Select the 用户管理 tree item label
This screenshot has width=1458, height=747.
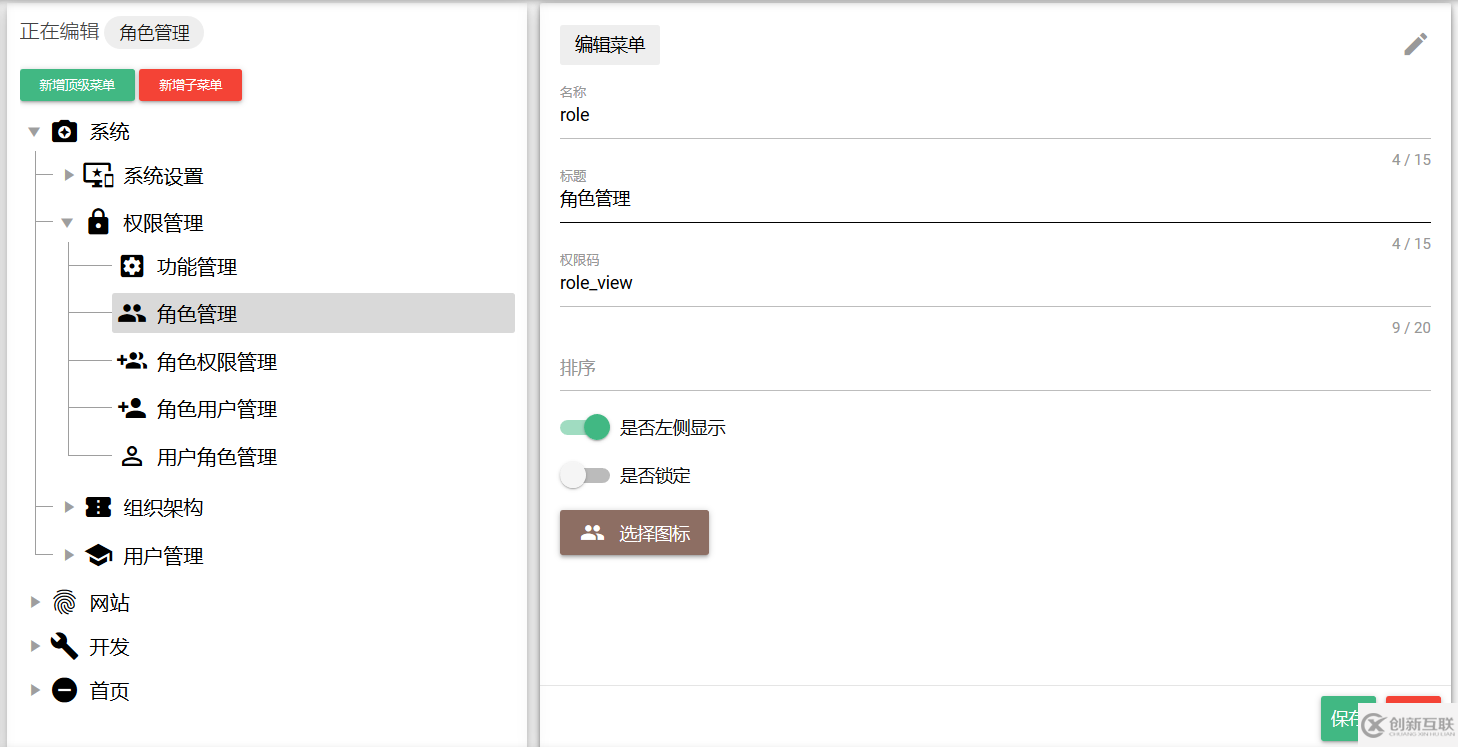[x=163, y=555]
